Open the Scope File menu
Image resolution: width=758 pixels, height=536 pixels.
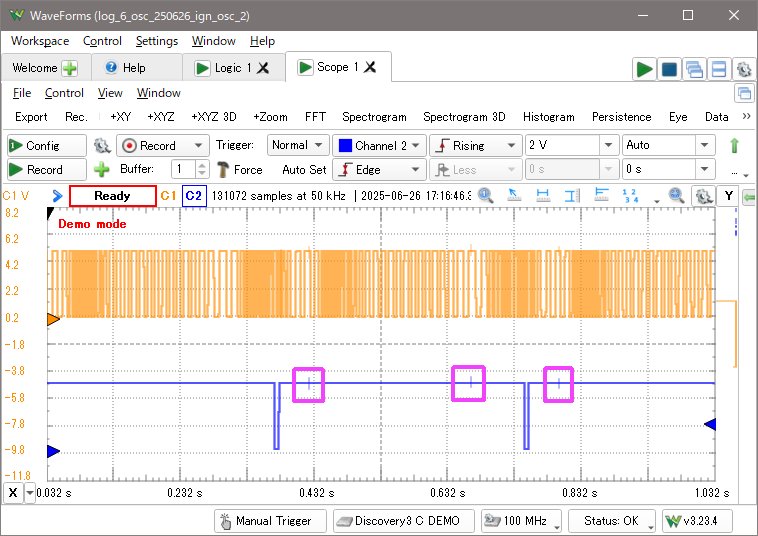[x=22, y=93]
